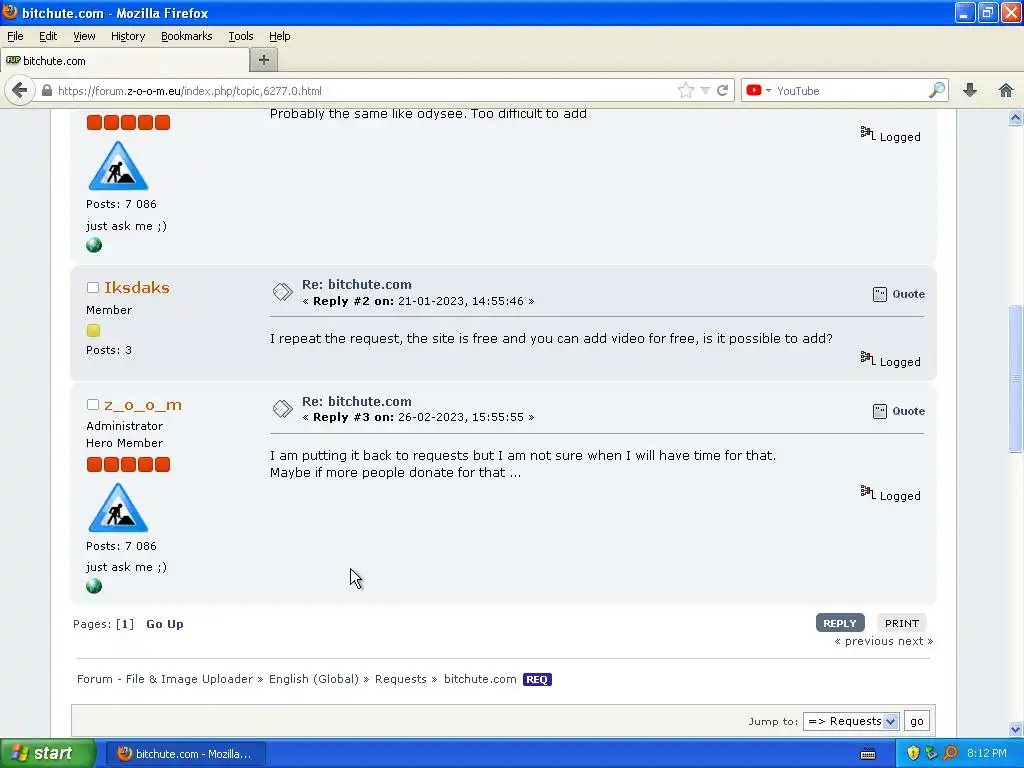Click Re: bitchute.com title of Reply #2
The image size is (1024, 768).
pyautogui.click(x=357, y=284)
